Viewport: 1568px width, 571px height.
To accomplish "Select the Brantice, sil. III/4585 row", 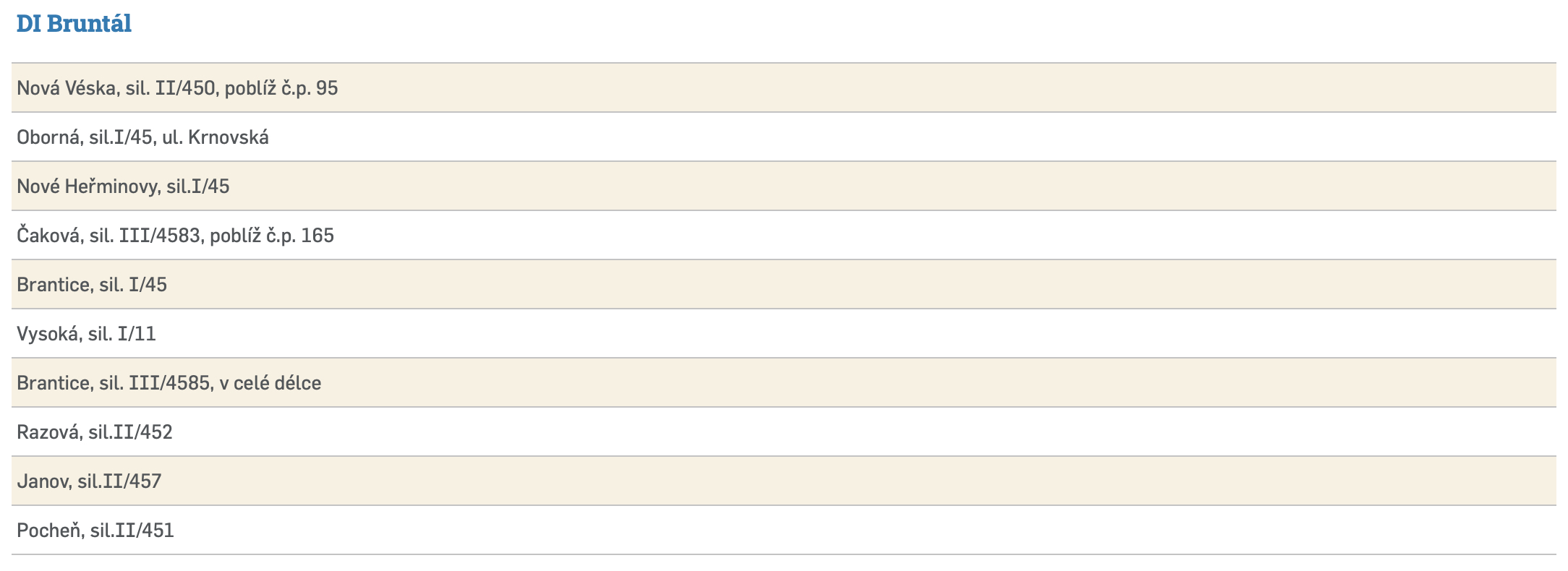I will tap(784, 383).
